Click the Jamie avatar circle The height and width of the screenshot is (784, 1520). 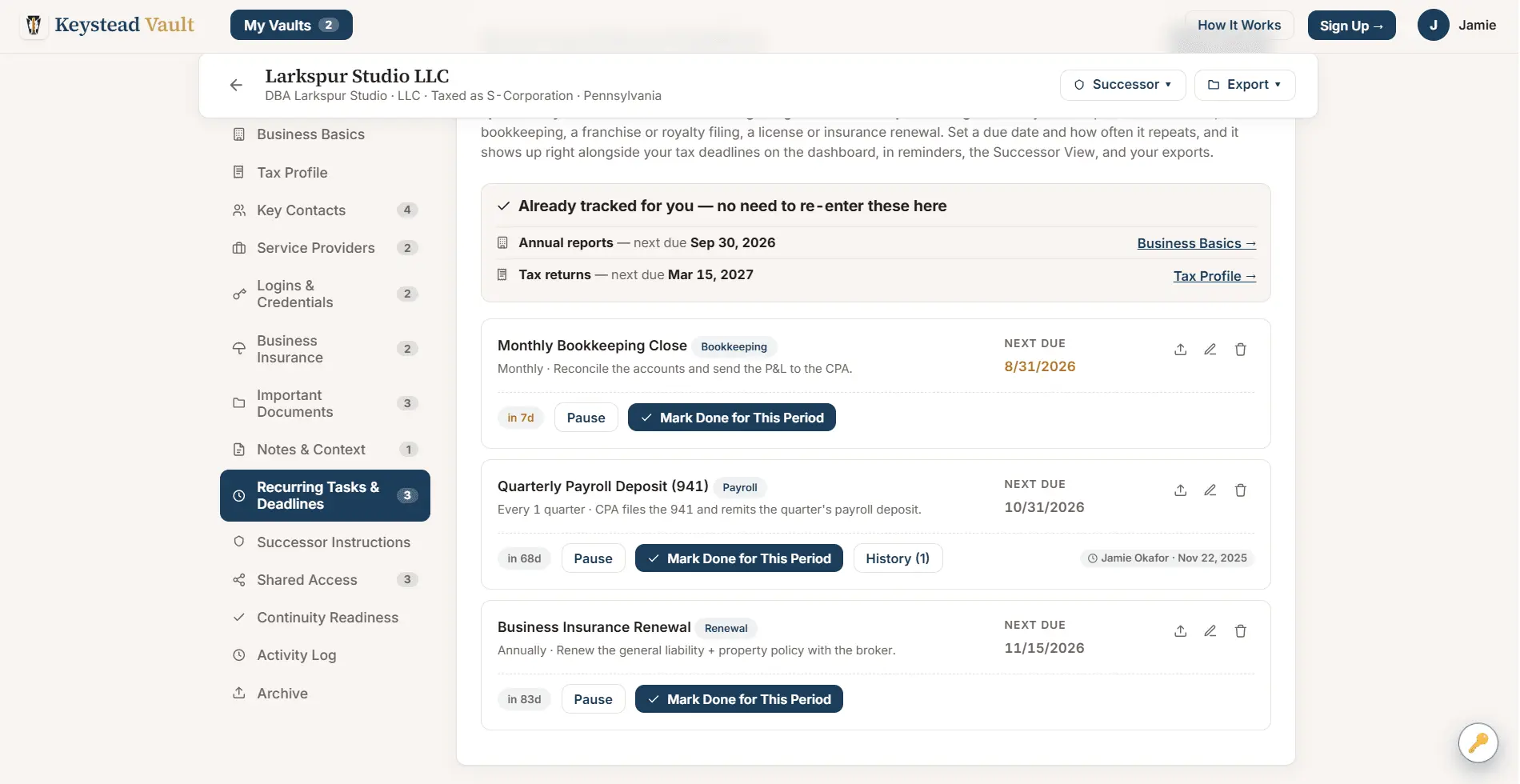click(1433, 25)
